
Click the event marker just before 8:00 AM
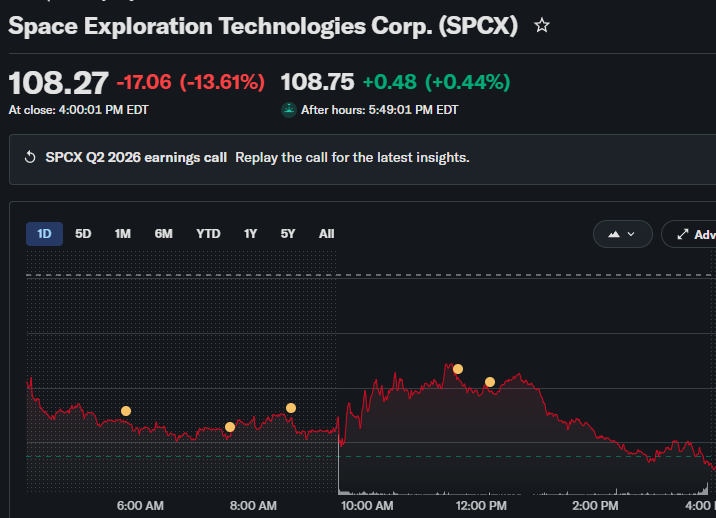tap(230, 427)
